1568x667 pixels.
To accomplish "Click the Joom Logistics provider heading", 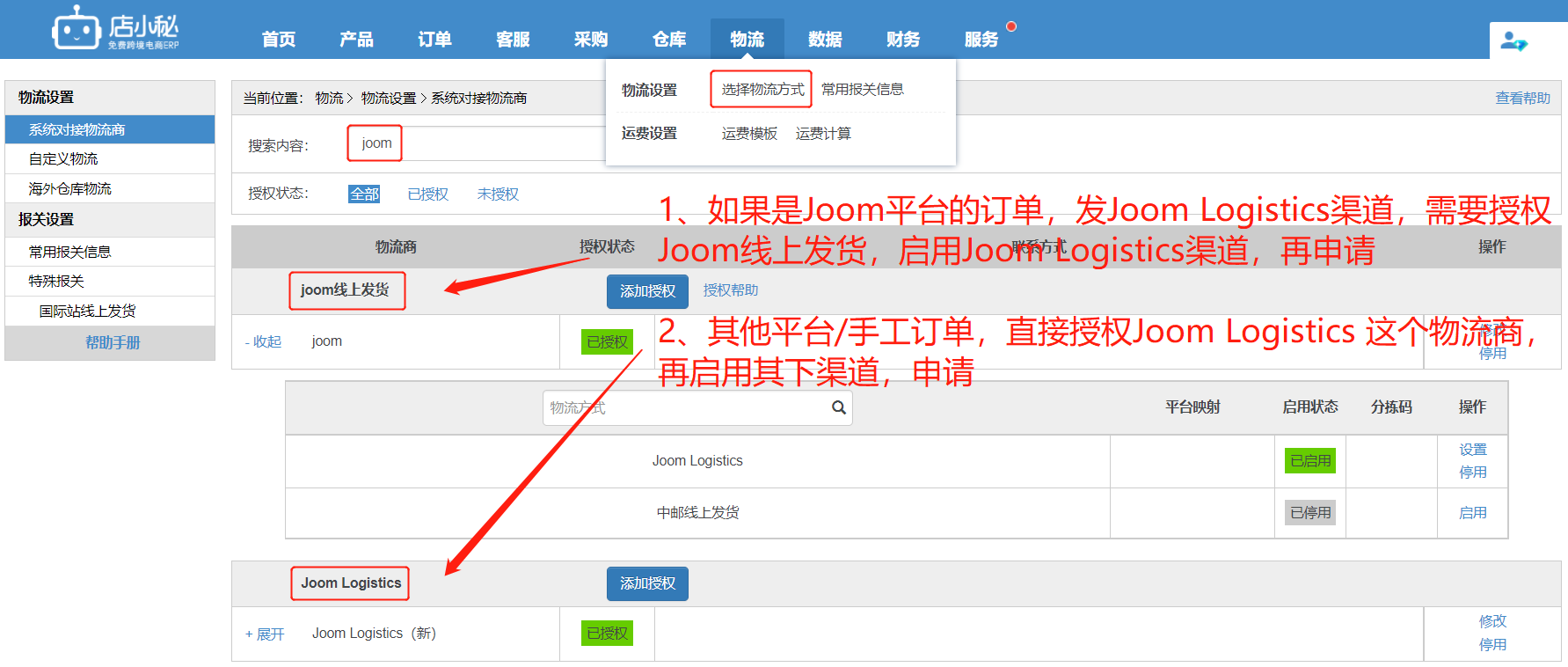I will 351,583.
